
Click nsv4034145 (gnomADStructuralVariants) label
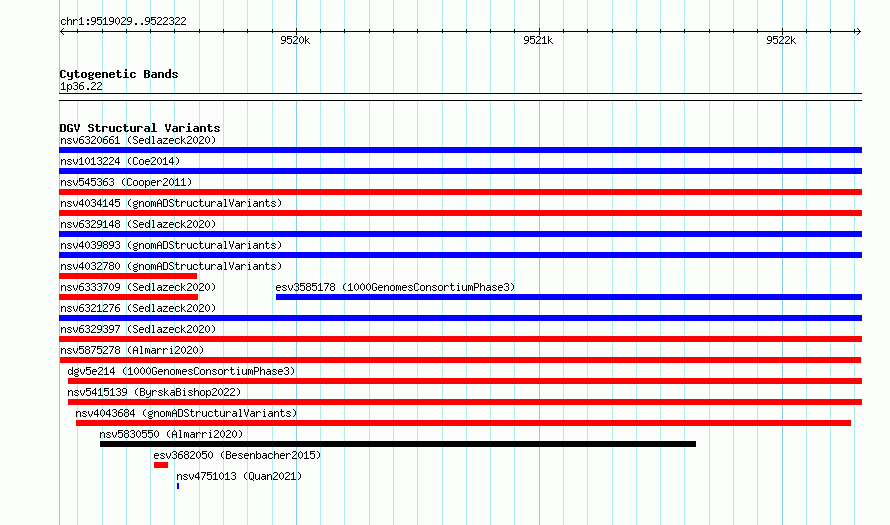[171, 203]
